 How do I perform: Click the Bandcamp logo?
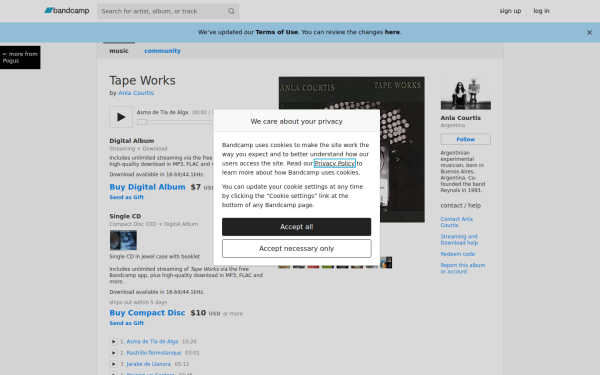[67, 11]
